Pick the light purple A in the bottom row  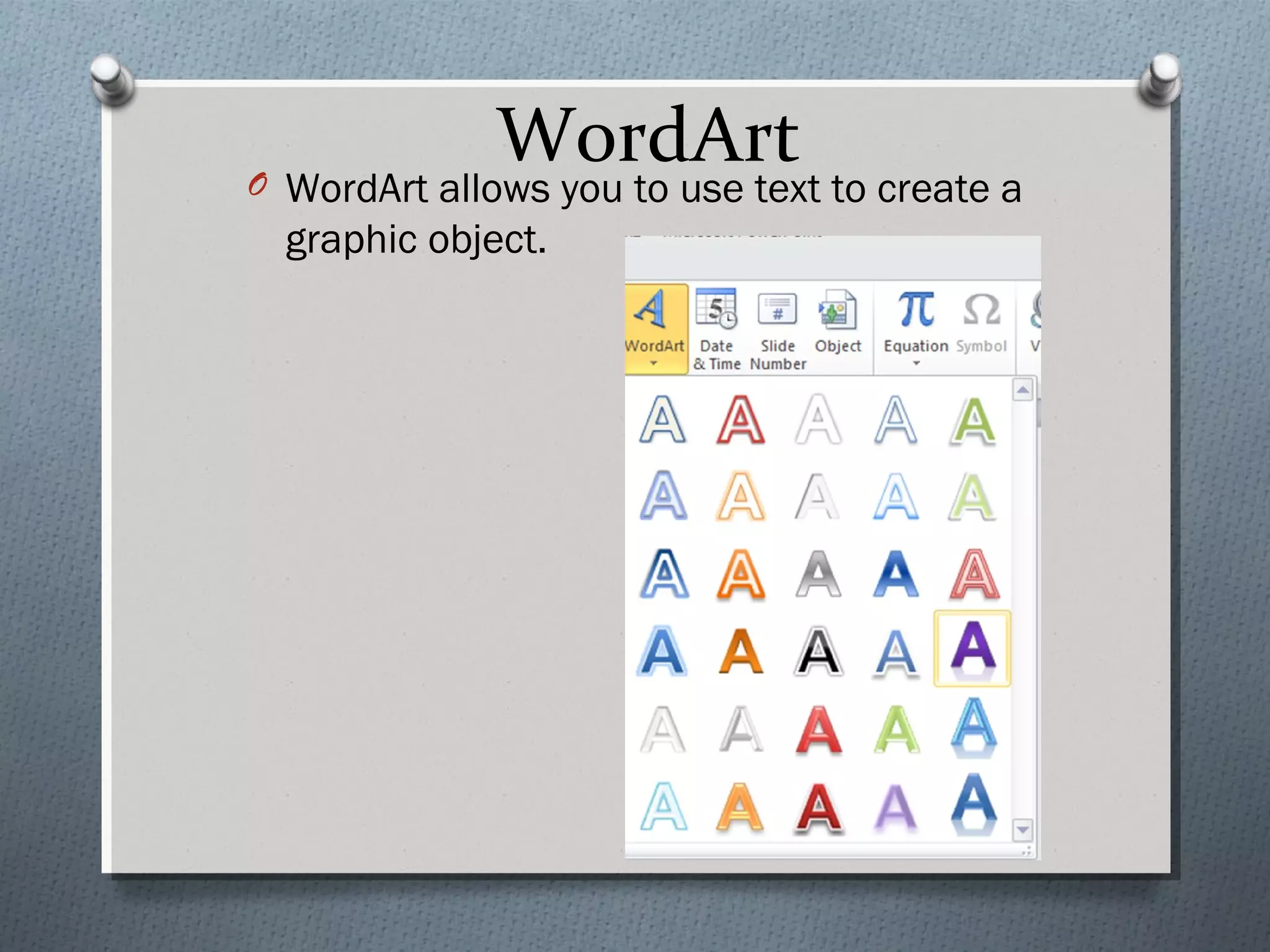(x=895, y=807)
